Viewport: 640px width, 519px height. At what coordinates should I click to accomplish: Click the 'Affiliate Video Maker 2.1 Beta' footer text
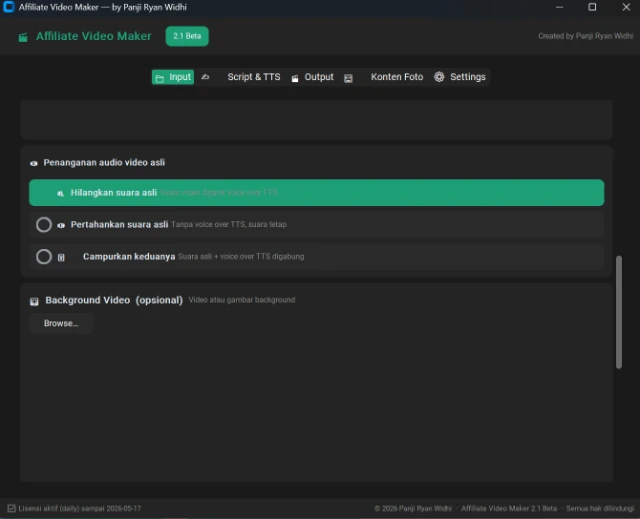coord(509,508)
